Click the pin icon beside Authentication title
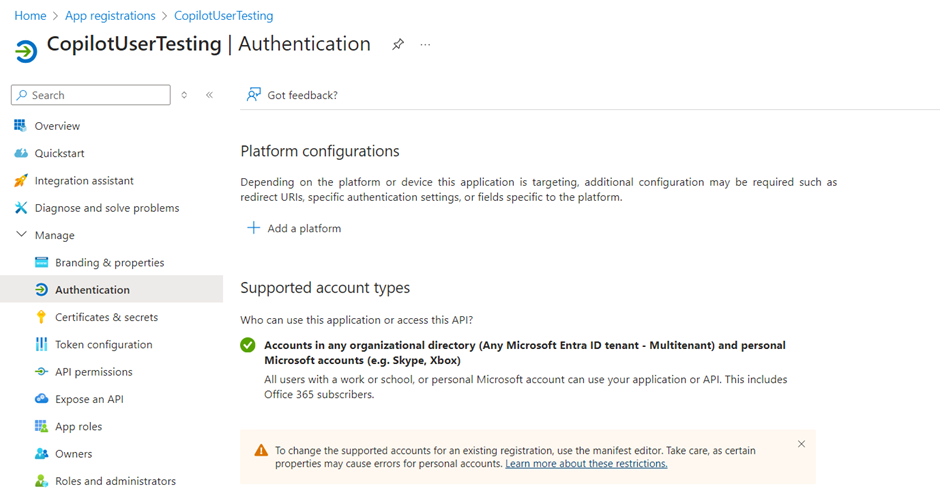The width and height of the screenshot is (940, 491). (x=398, y=45)
